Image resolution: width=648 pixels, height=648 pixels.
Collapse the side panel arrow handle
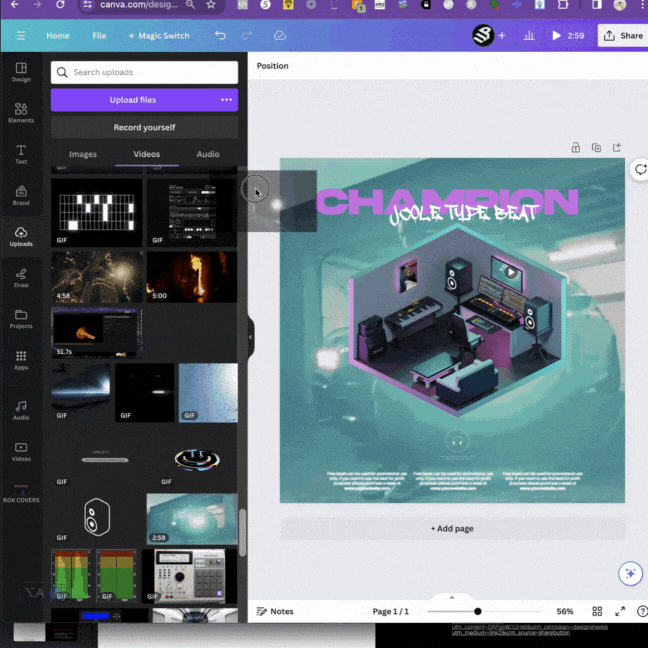pyautogui.click(x=250, y=337)
